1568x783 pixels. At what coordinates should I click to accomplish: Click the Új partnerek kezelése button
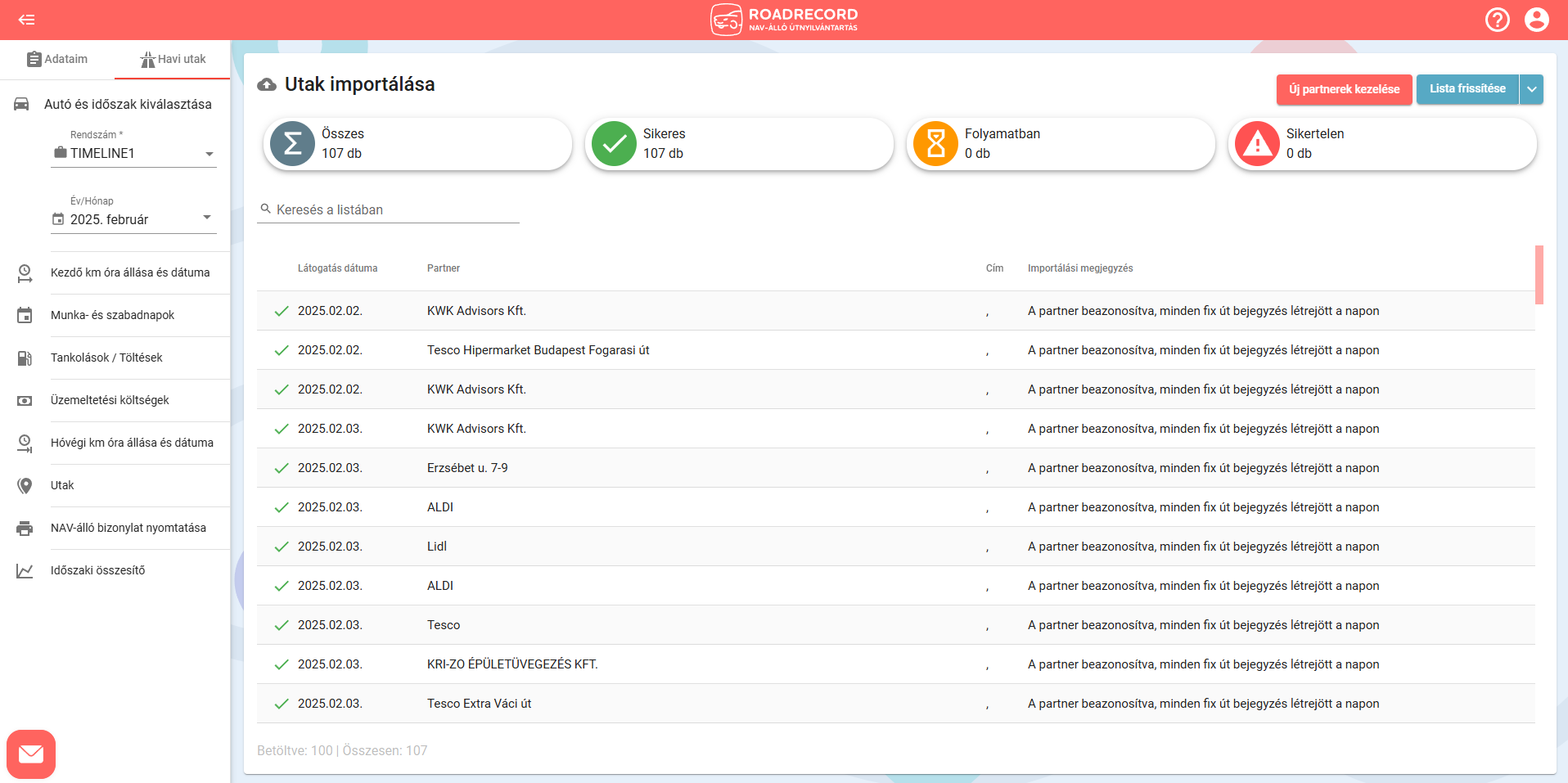[x=1345, y=89]
